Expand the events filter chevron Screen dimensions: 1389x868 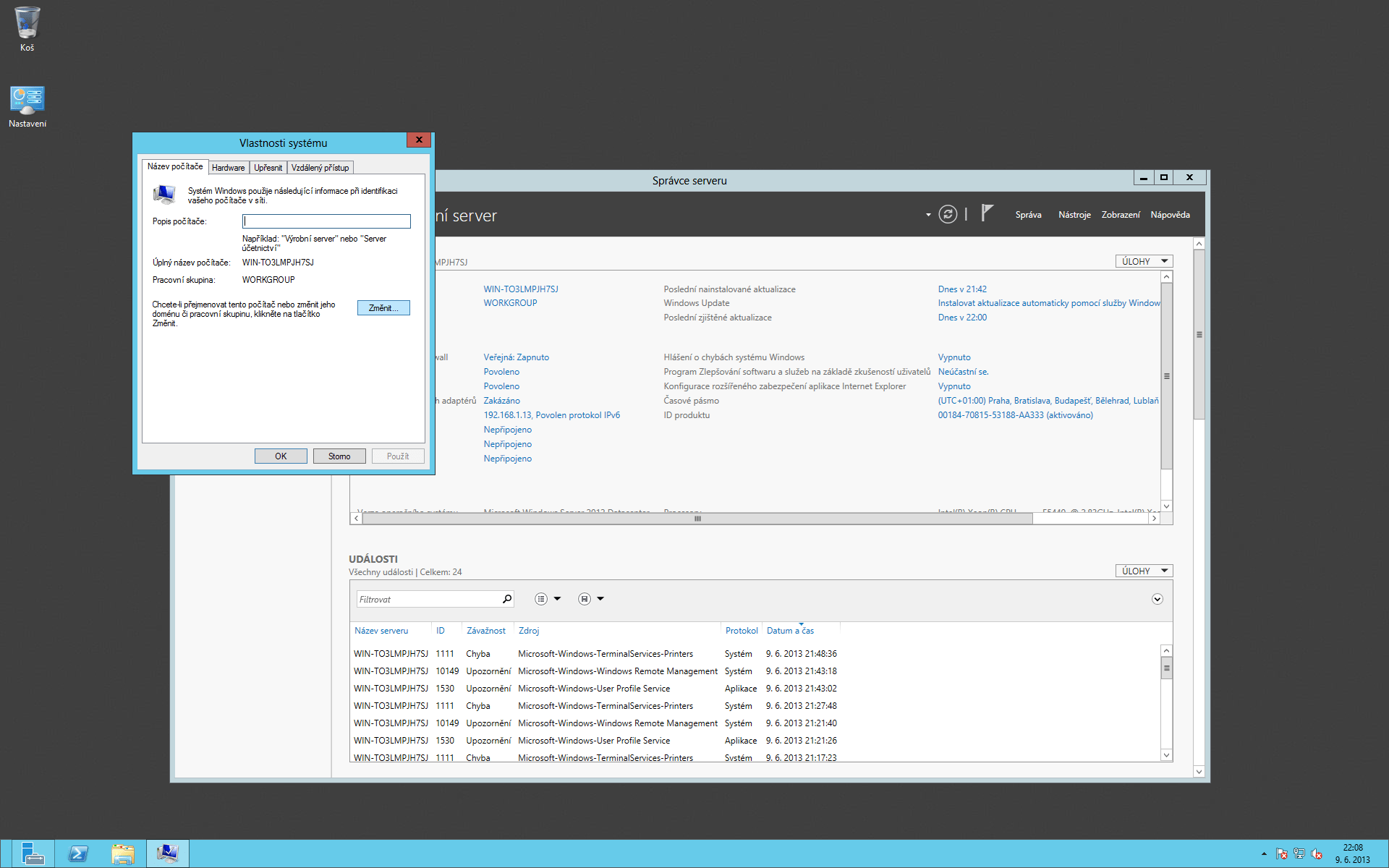pos(1157,599)
